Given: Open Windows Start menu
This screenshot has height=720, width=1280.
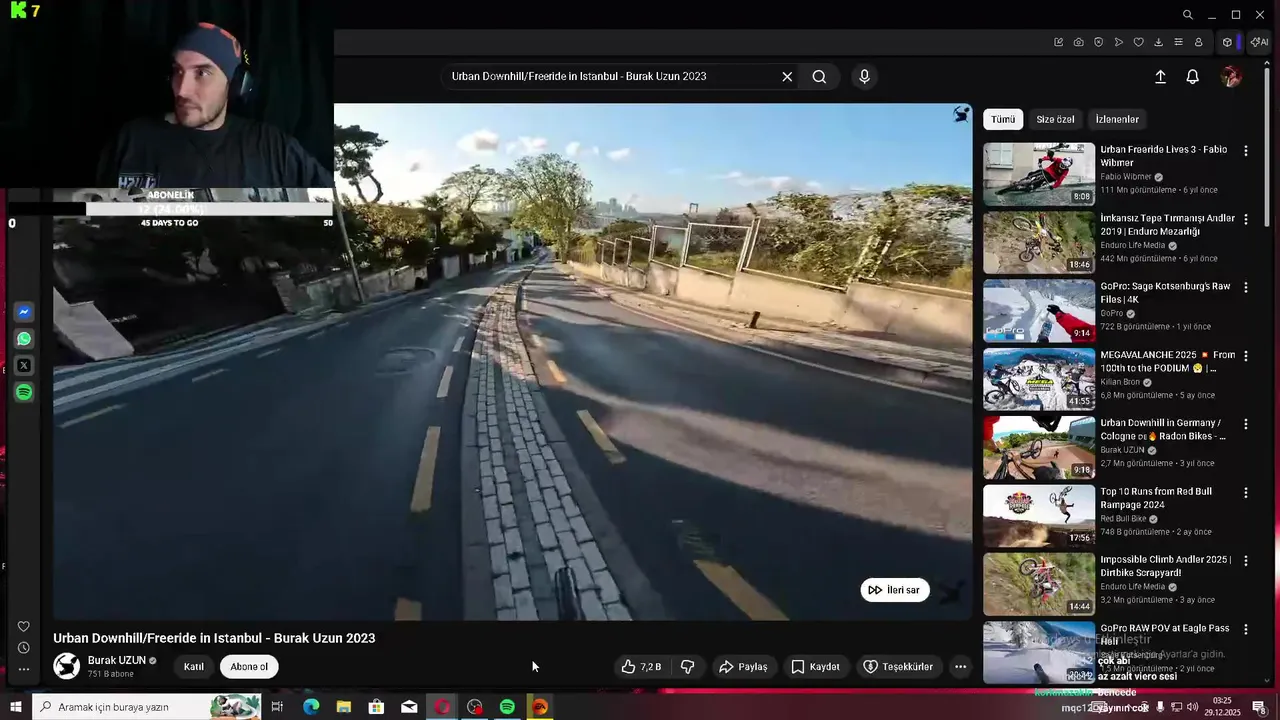Looking at the screenshot, I should pos(15,707).
